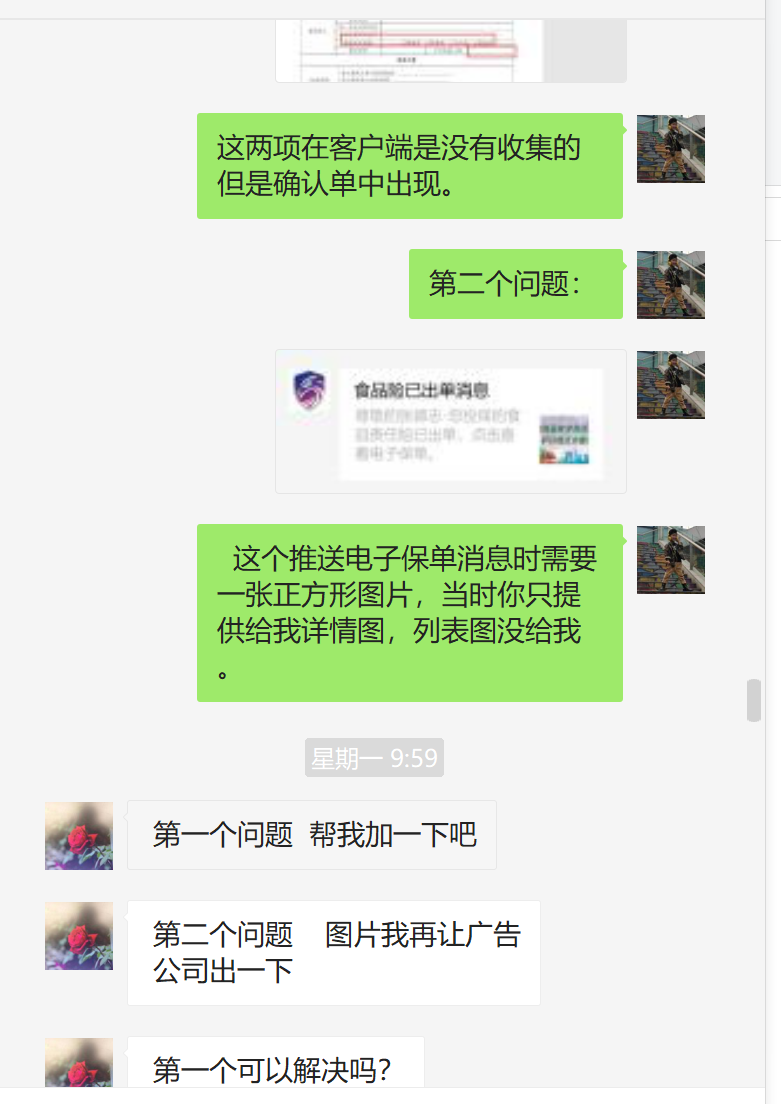Click the shield logo in 食品险 card
781x1104 pixels.
tap(309, 389)
